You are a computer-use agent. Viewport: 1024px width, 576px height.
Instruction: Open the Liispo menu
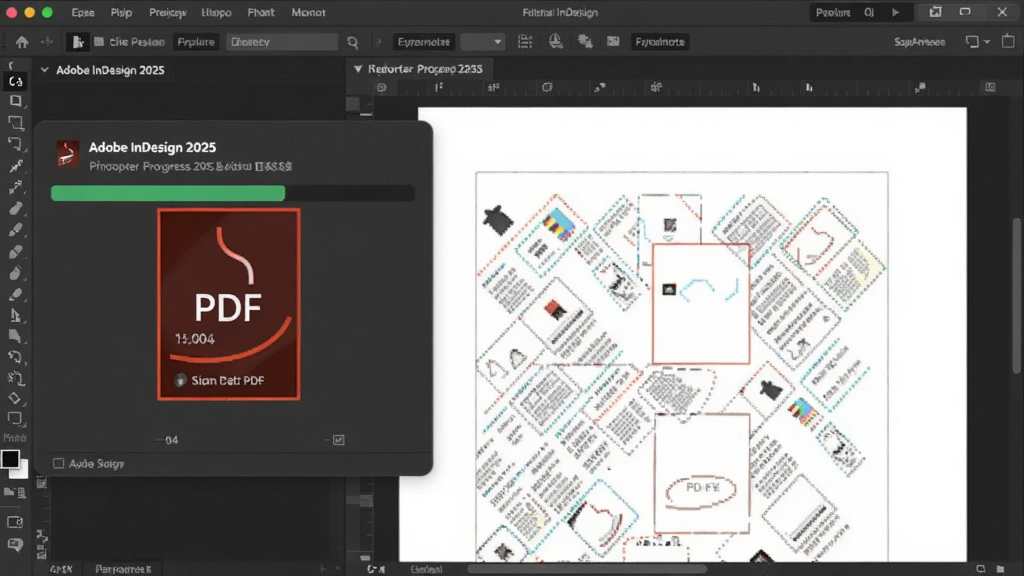216,12
